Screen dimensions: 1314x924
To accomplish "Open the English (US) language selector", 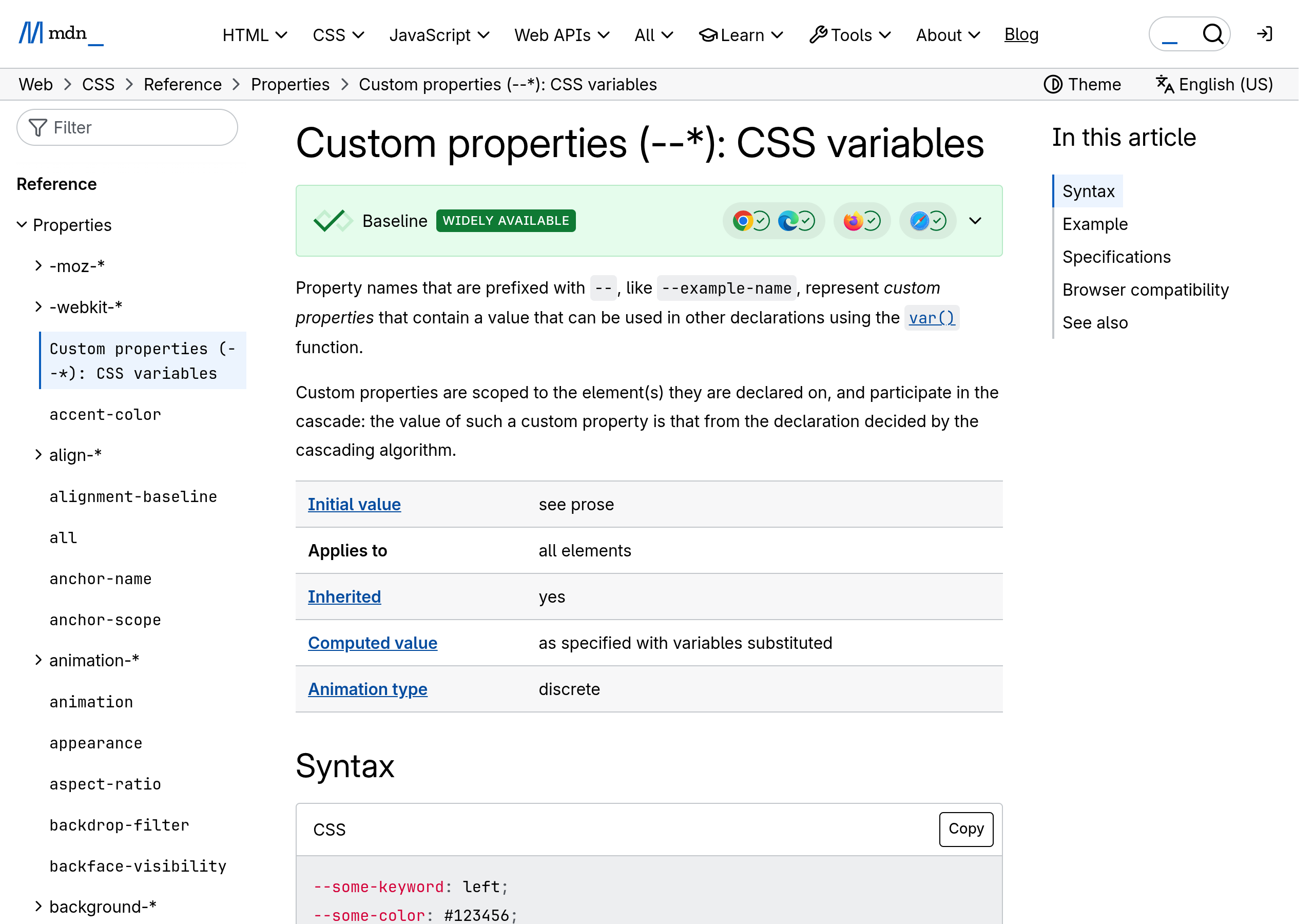I will (1213, 85).
